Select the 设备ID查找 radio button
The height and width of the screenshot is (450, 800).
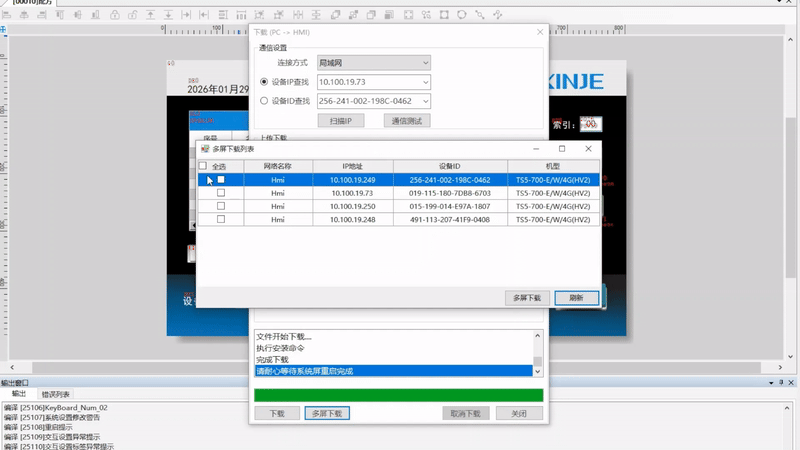tap(264, 101)
